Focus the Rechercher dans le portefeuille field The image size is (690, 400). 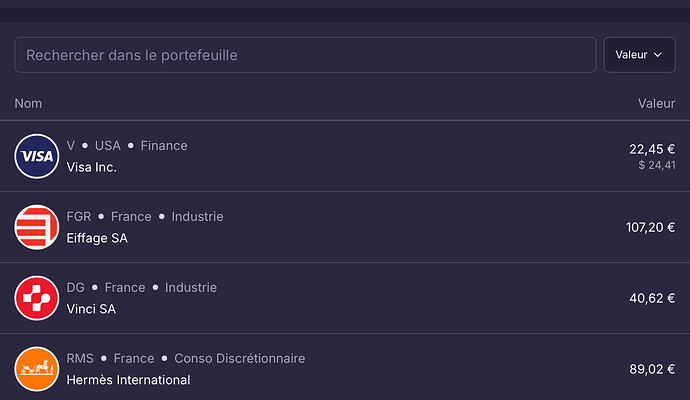click(305, 55)
